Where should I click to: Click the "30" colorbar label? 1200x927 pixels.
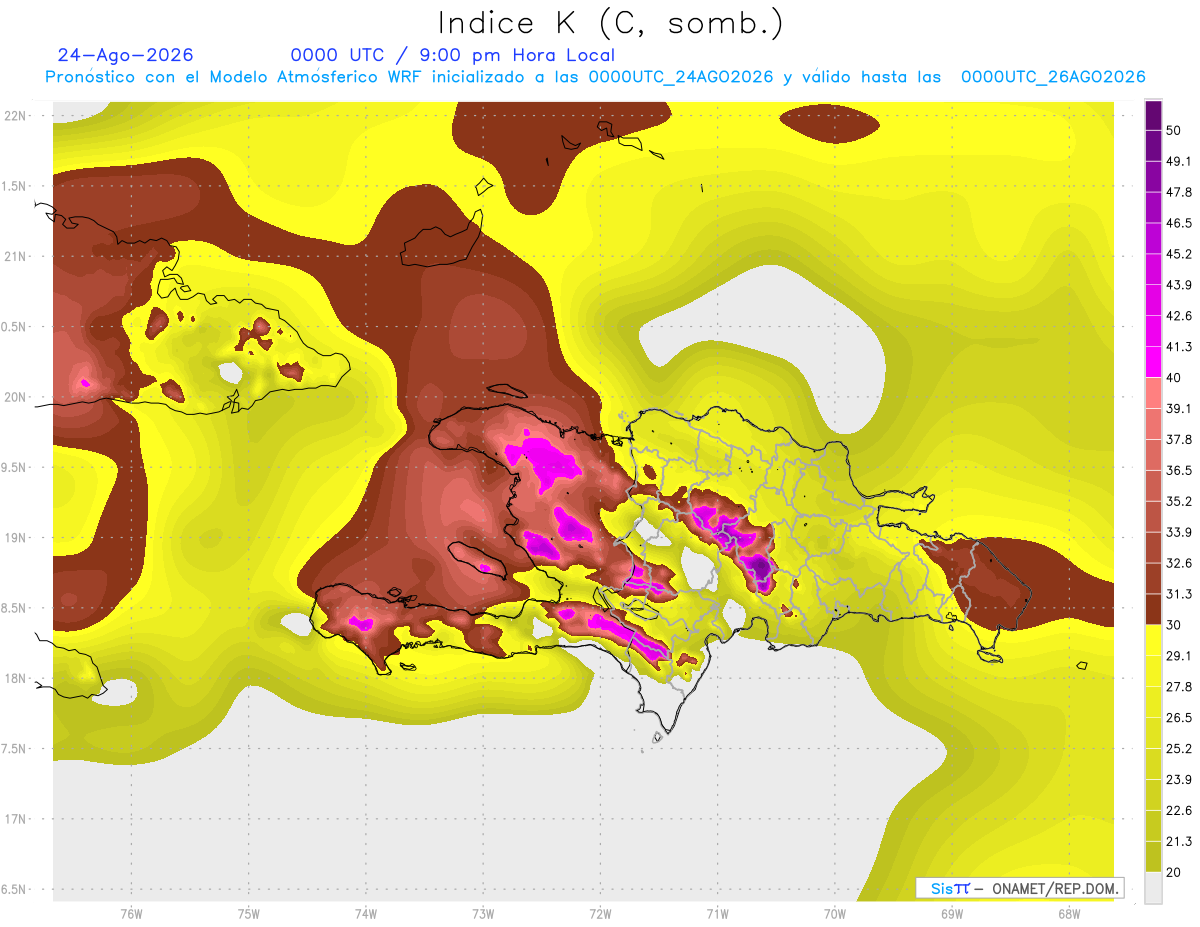(x=1174, y=625)
